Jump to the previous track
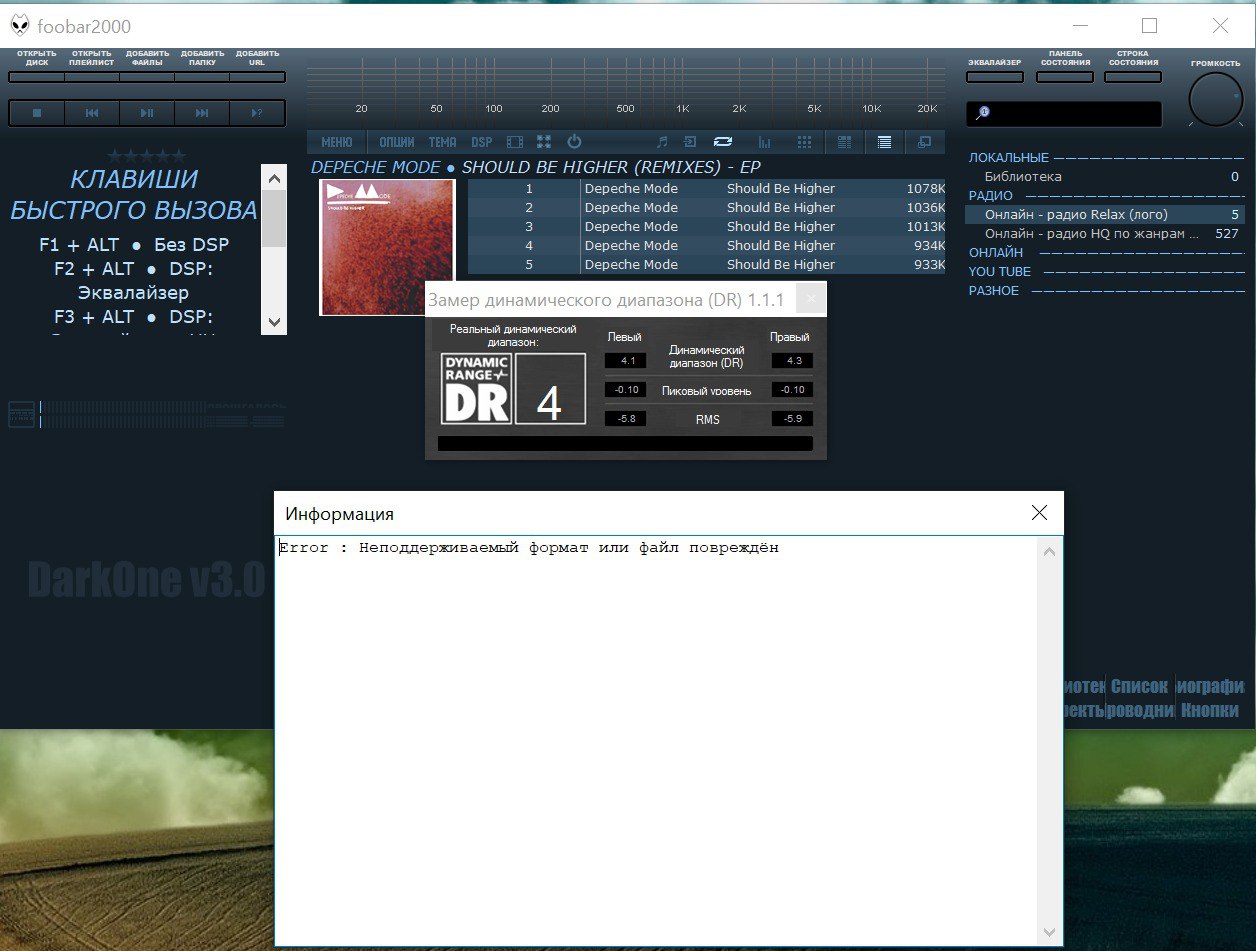Screen dimensions: 1256x951 tap(92, 113)
